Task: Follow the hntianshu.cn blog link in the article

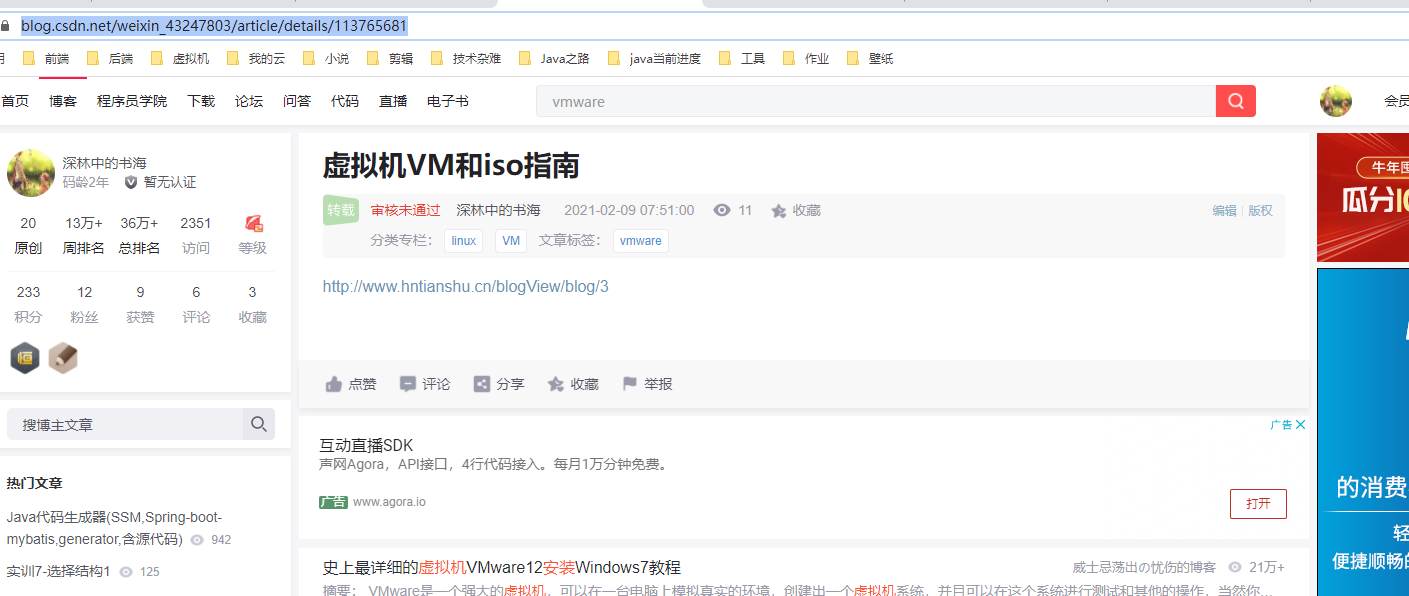Action: pyautogui.click(x=465, y=286)
